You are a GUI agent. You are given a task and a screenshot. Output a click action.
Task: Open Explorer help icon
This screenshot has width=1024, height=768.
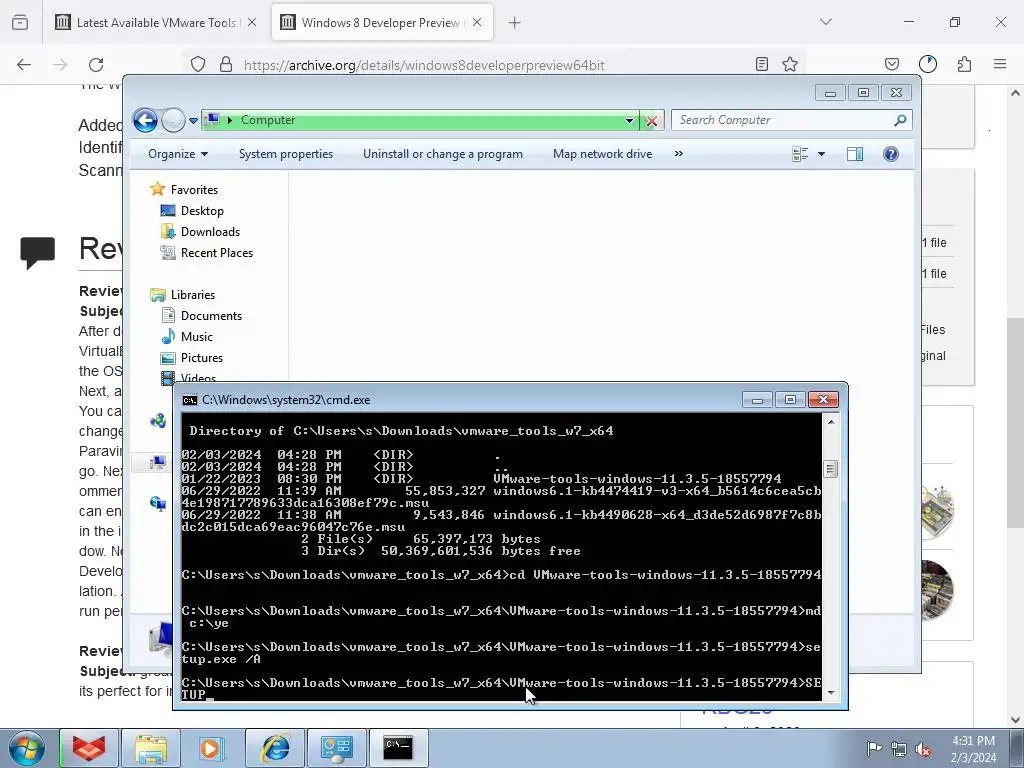pos(891,154)
